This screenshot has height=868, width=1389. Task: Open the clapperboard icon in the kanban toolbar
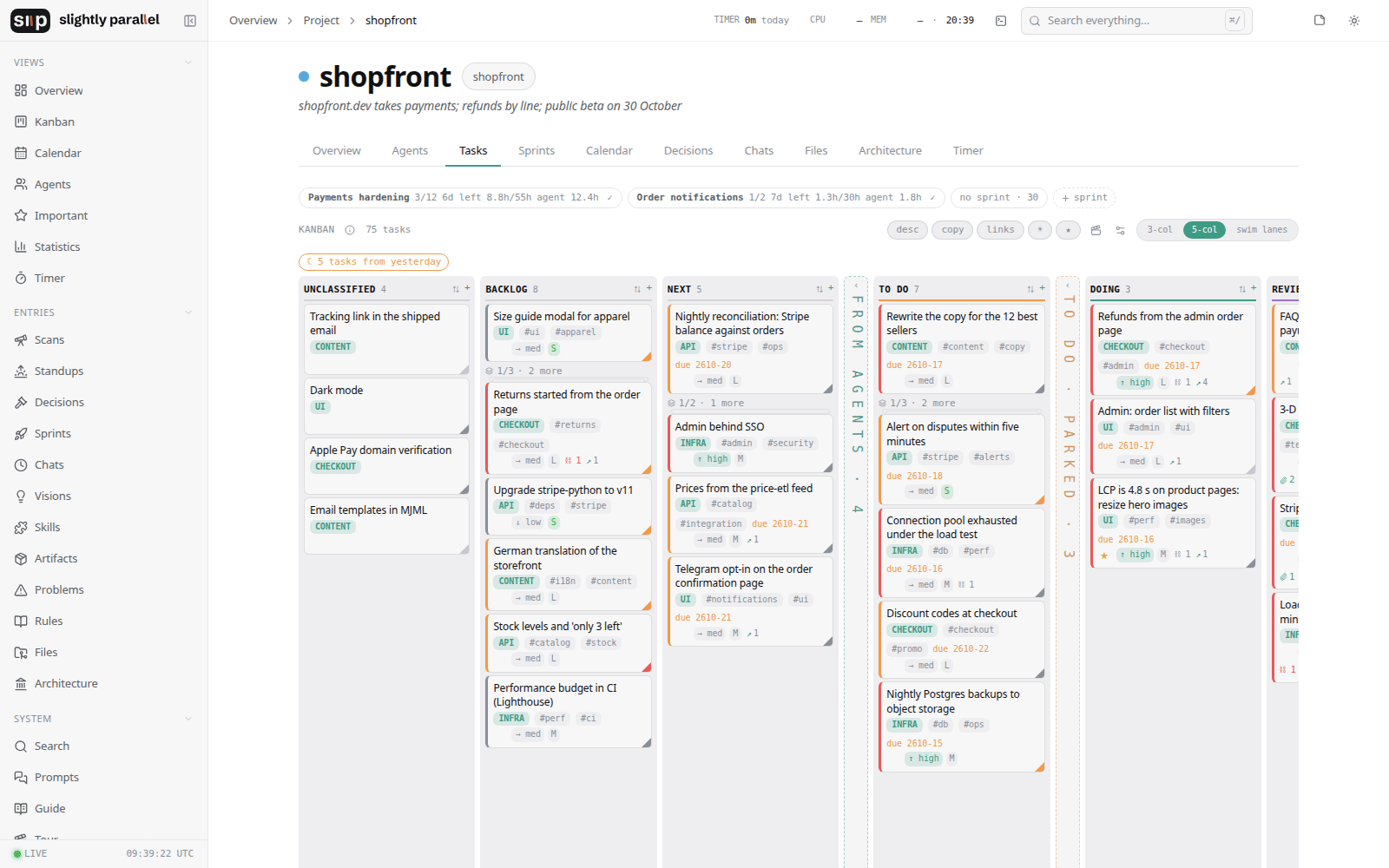1096,230
